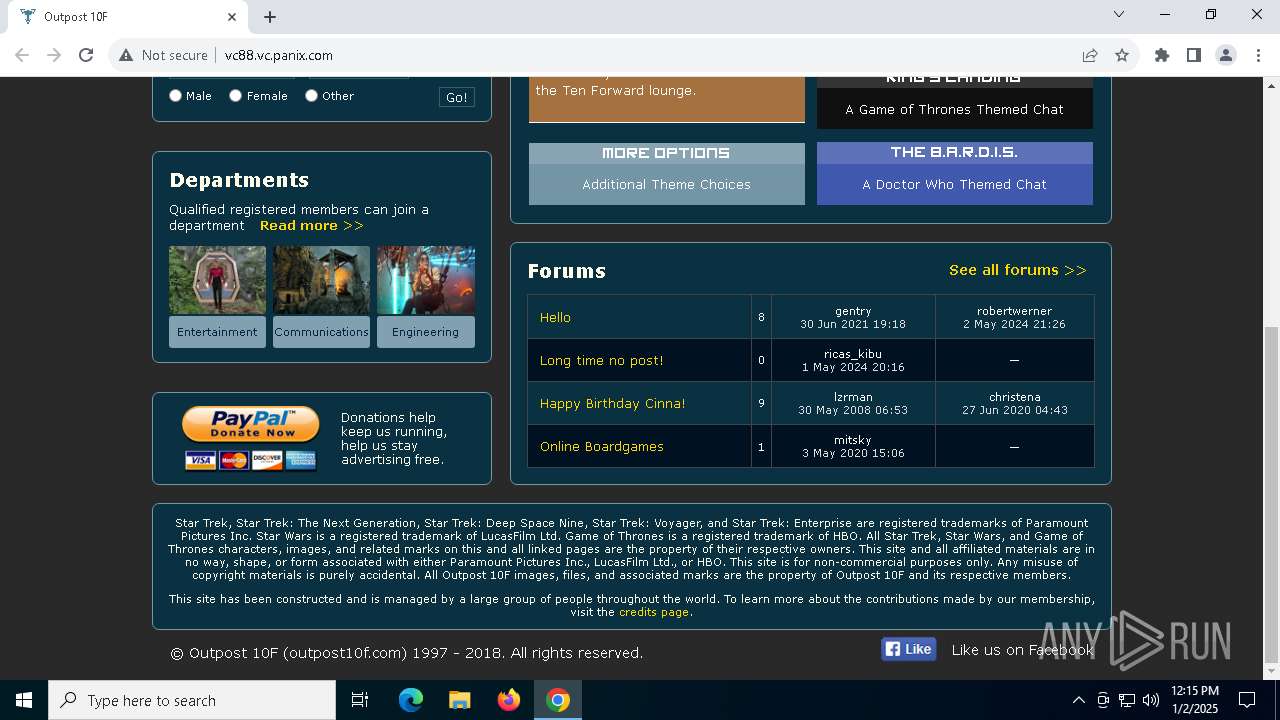Click ricas_kibu author cell
Image resolution: width=1280 pixels, height=720 pixels.
(x=853, y=360)
